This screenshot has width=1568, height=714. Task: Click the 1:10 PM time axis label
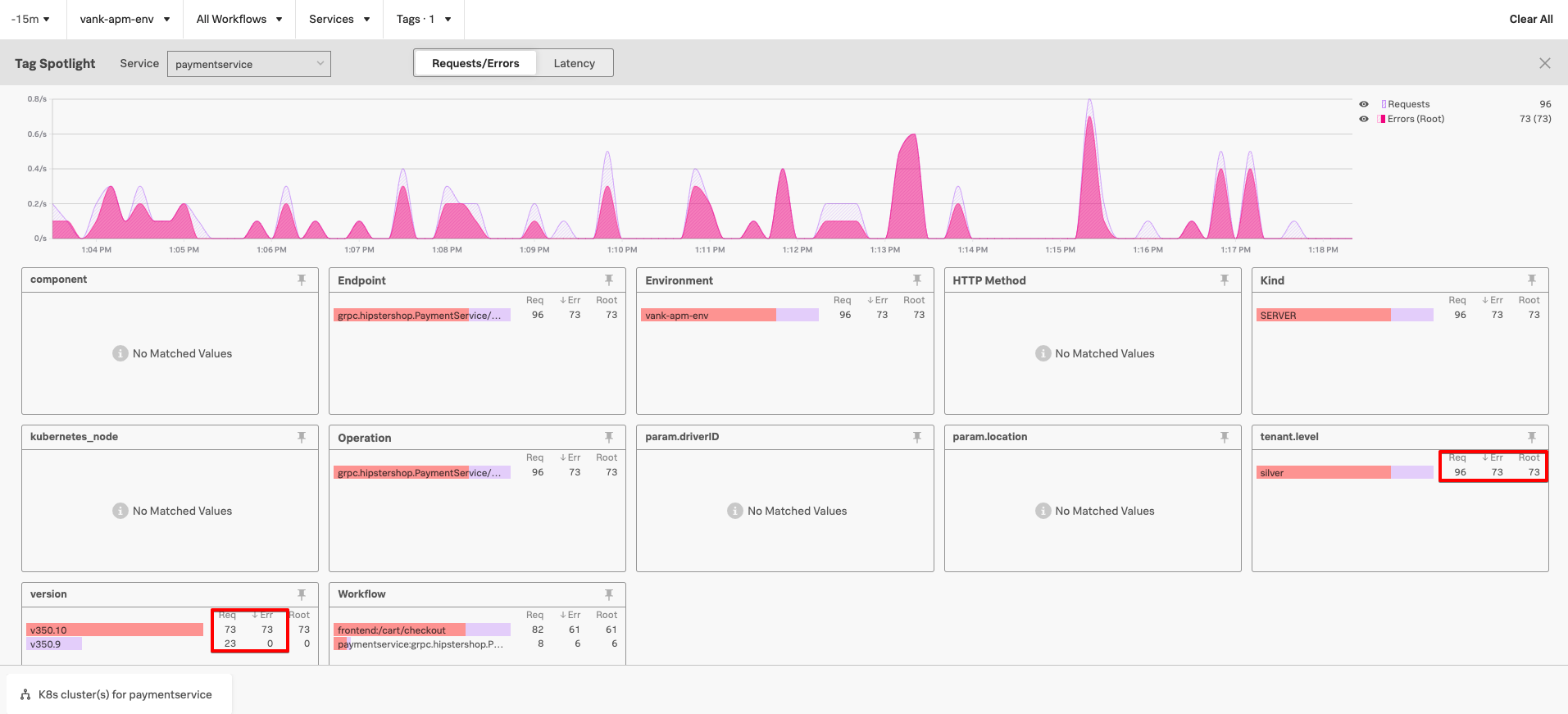coord(622,249)
